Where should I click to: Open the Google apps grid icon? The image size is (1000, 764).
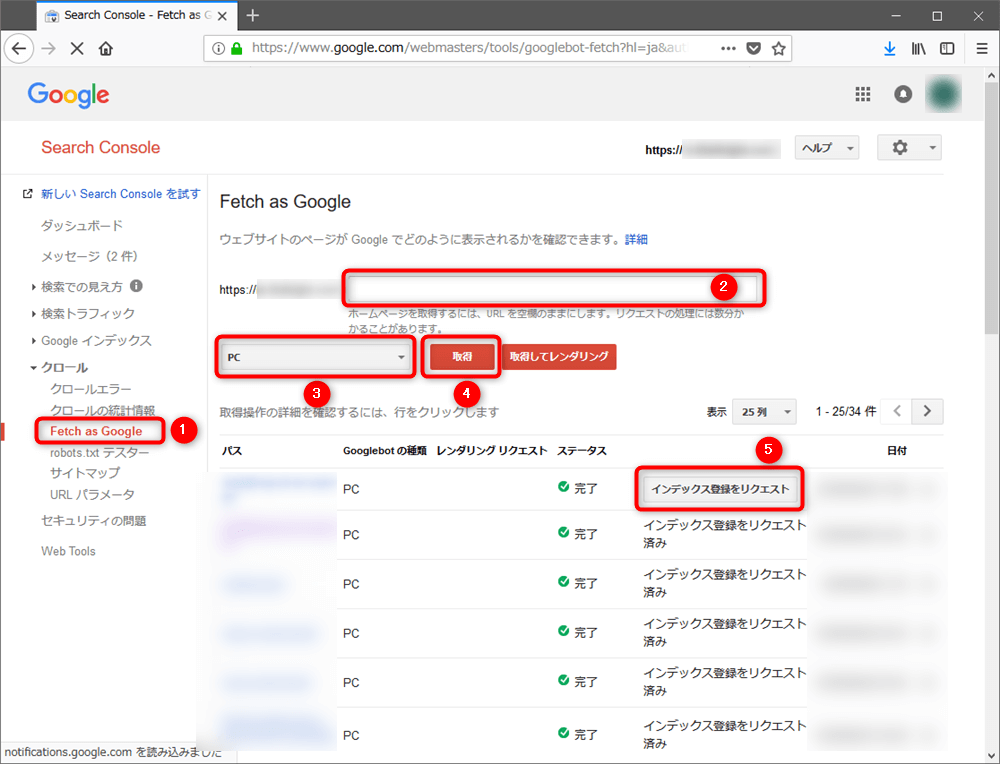[x=862, y=94]
